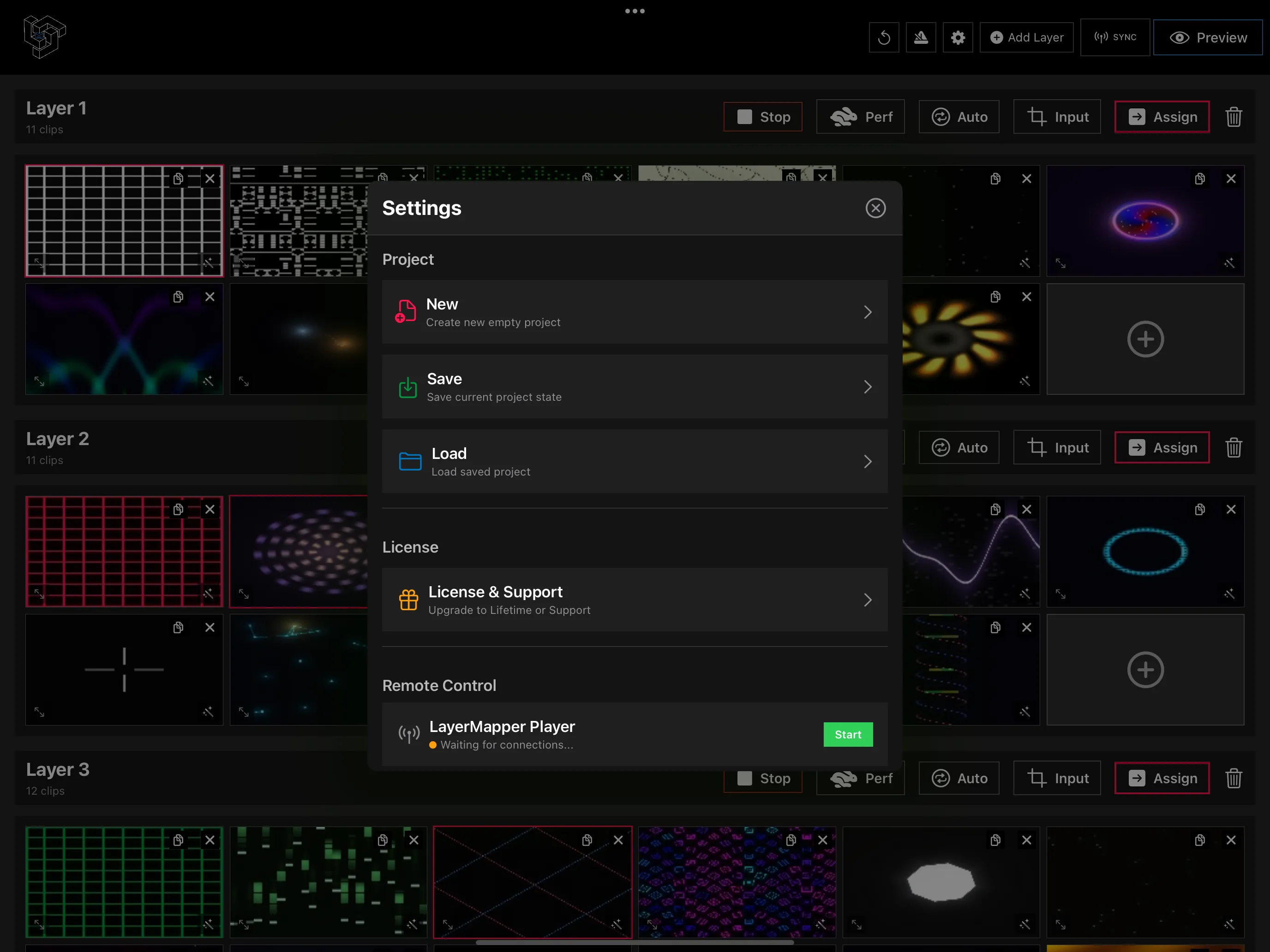
Task: Open License & Support row
Action: click(x=635, y=600)
